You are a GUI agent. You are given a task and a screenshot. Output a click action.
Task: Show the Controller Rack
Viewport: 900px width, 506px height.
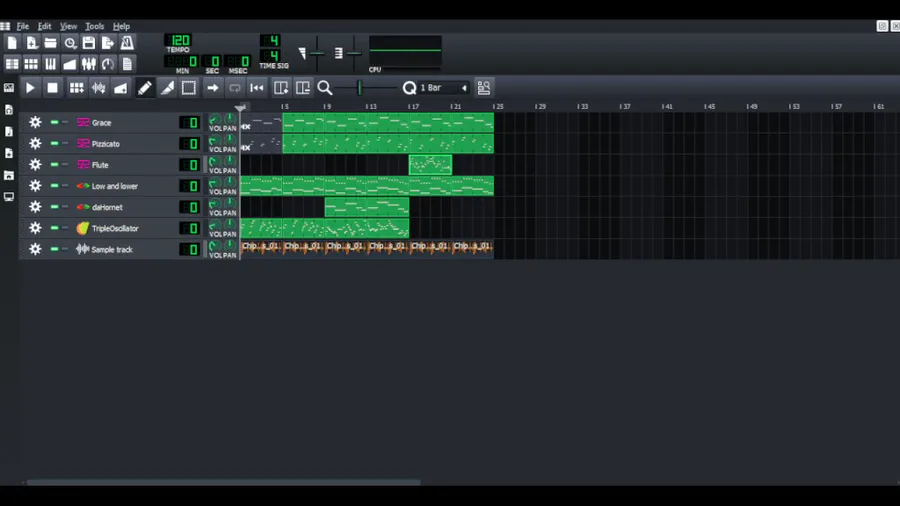(108, 64)
